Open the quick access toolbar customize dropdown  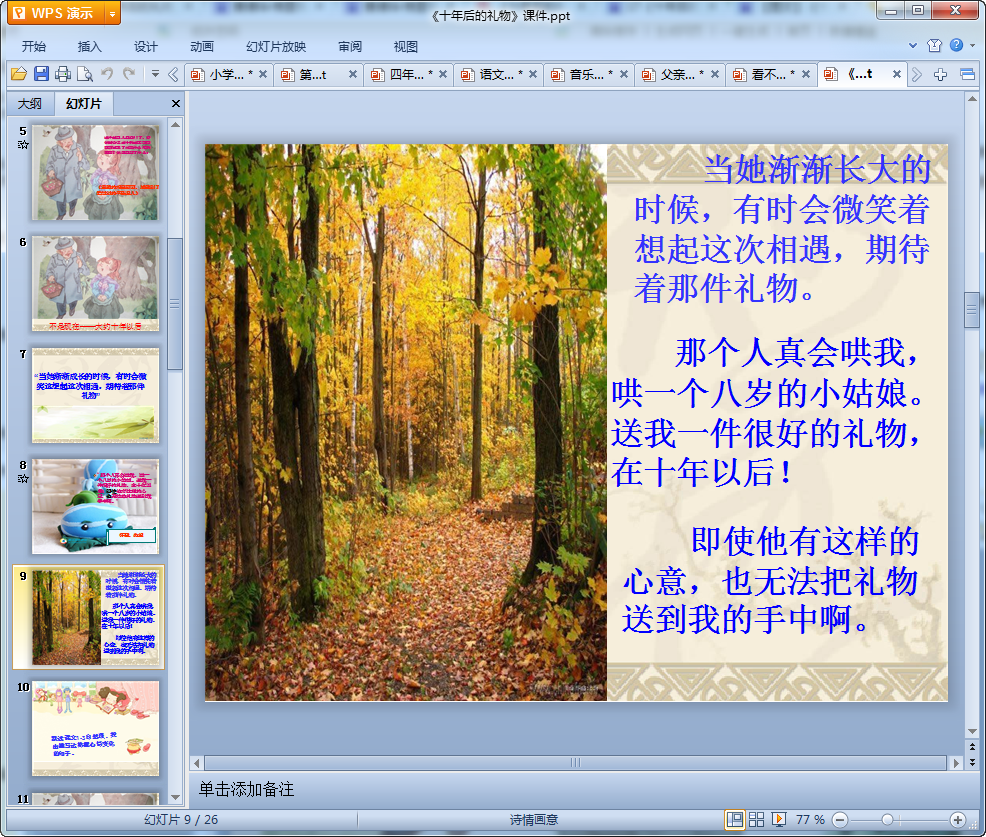coord(155,74)
